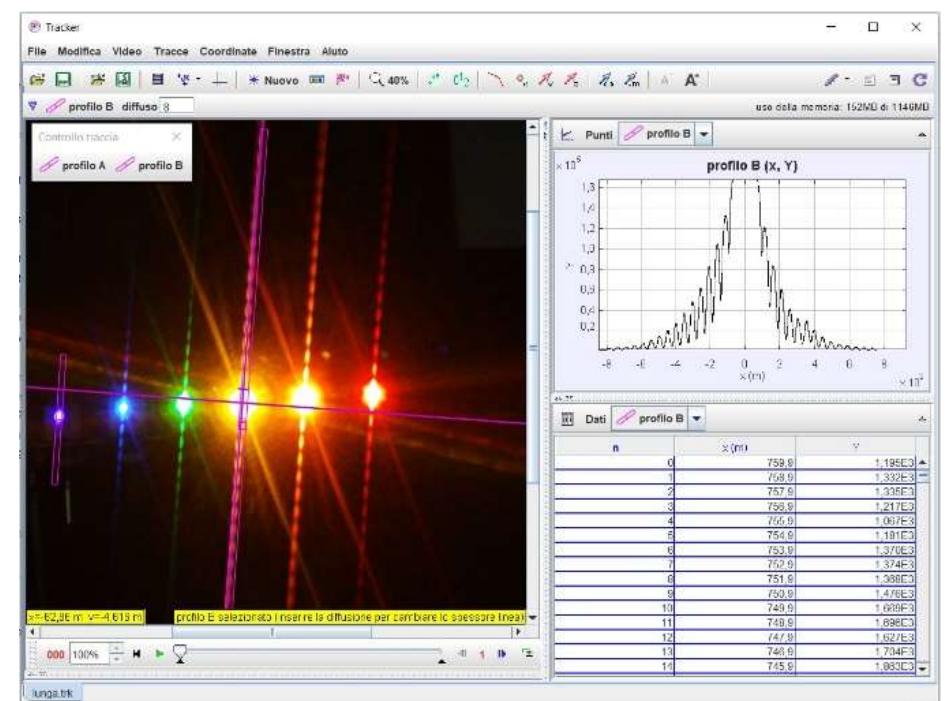Viewport: 945px width, 701px height.
Task: Click the red step size 1 button
Action: pyautogui.click(x=482, y=654)
